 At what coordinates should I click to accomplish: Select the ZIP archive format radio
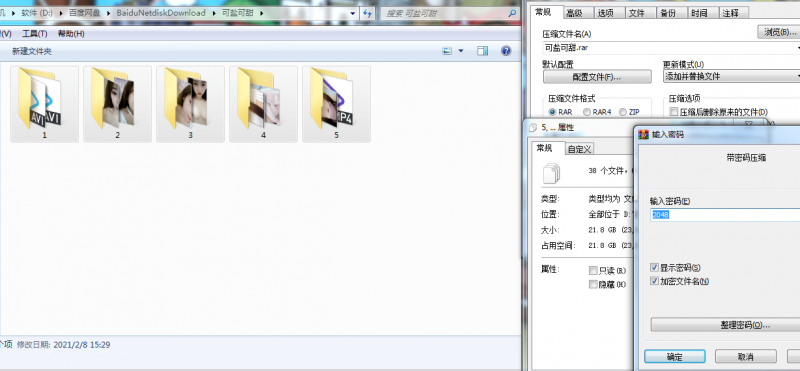622,112
